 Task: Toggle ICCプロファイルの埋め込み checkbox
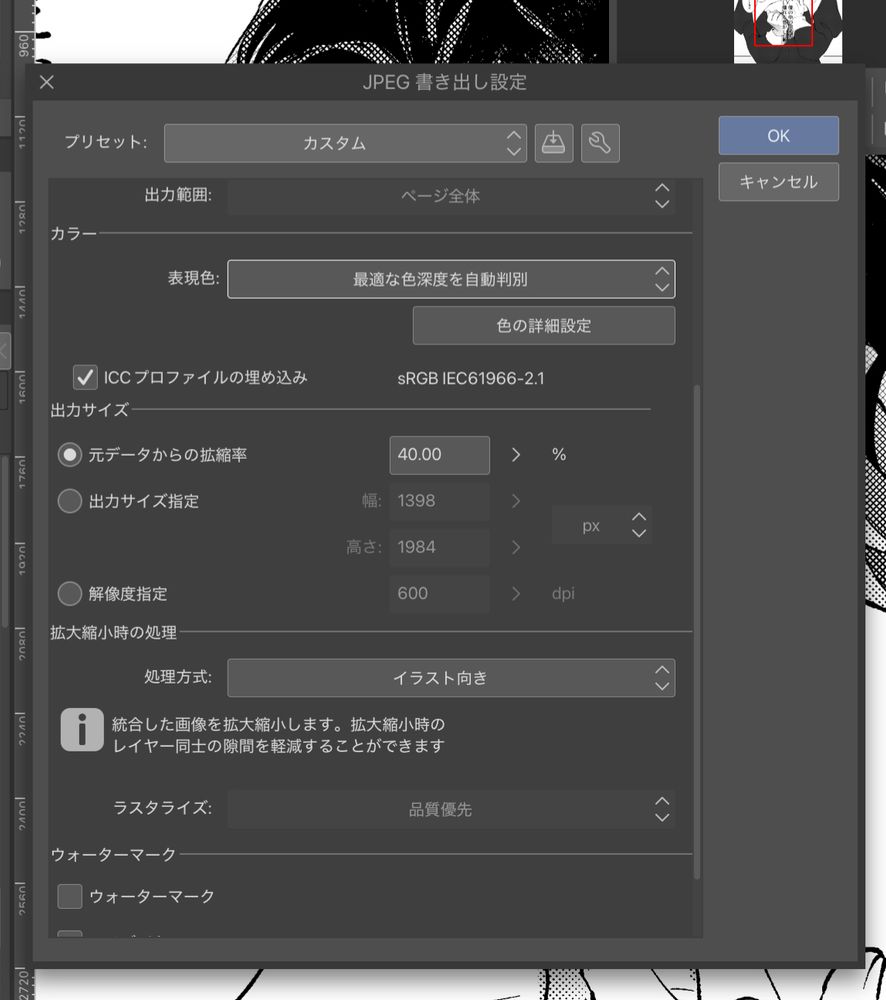coord(85,377)
